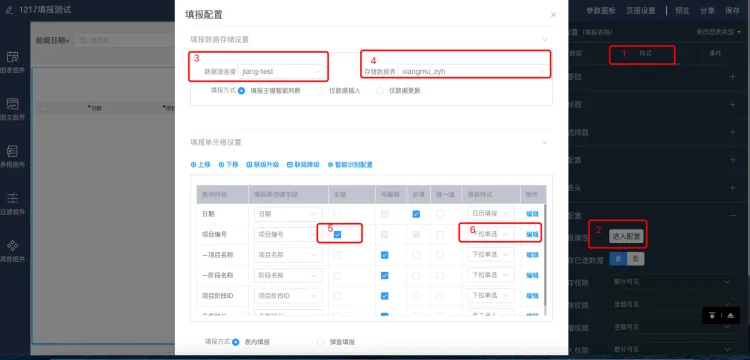The height and width of the screenshot is (360, 750).
Task: Select 仅数据更新 radio option
Action: tap(380, 90)
